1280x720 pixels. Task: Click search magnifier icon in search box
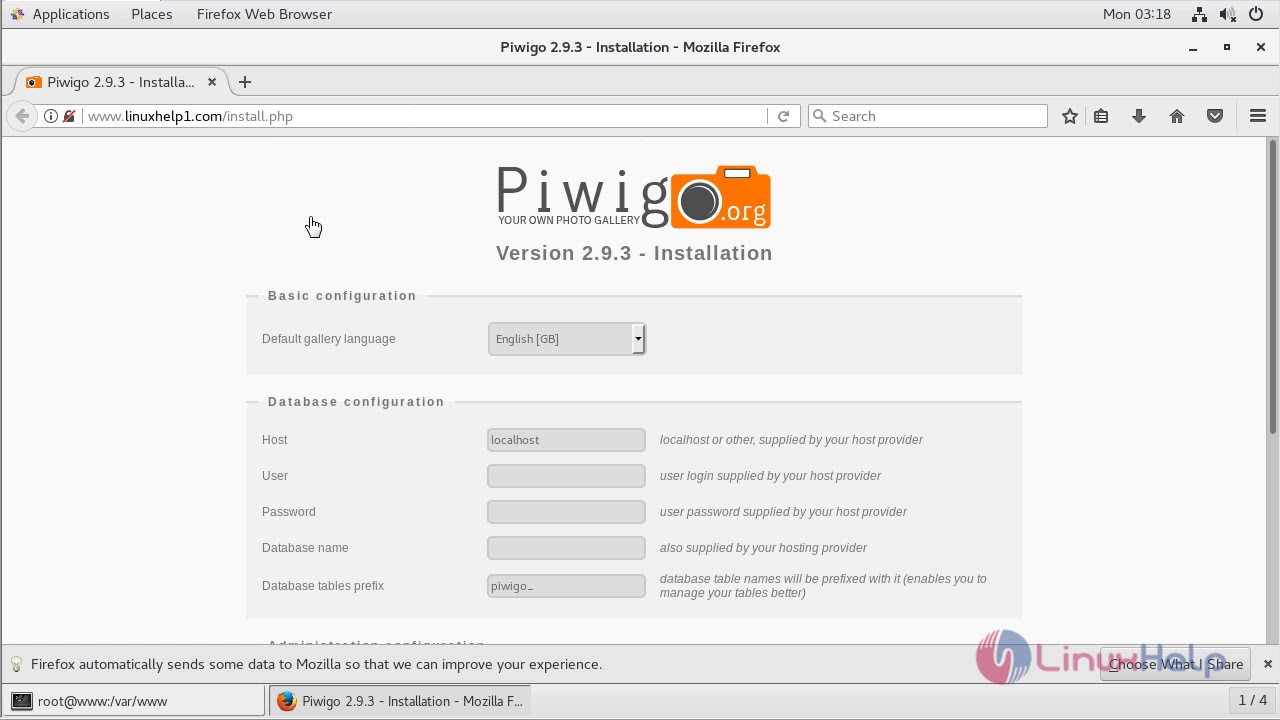(820, 116)
